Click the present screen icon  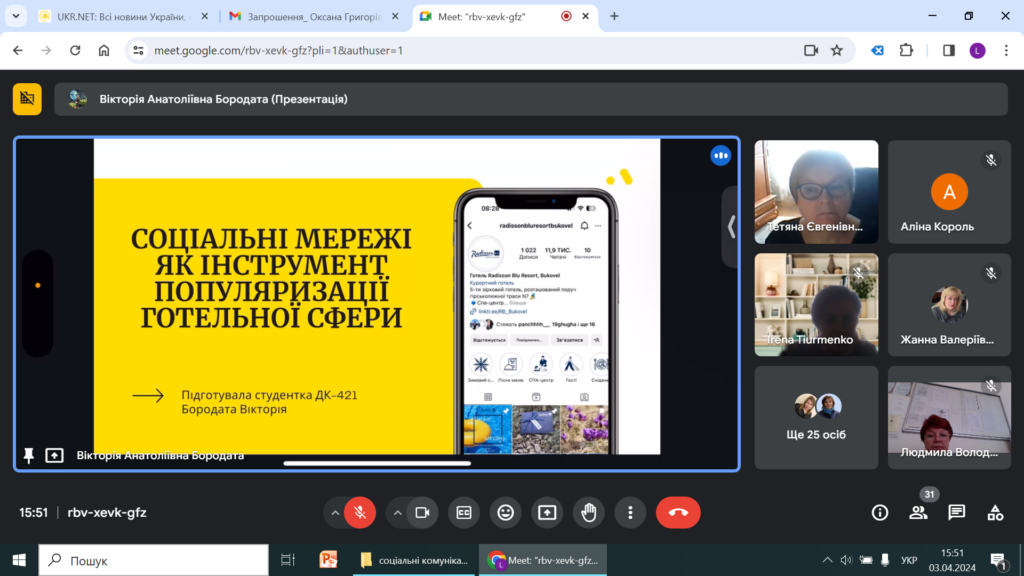[547, 512]
